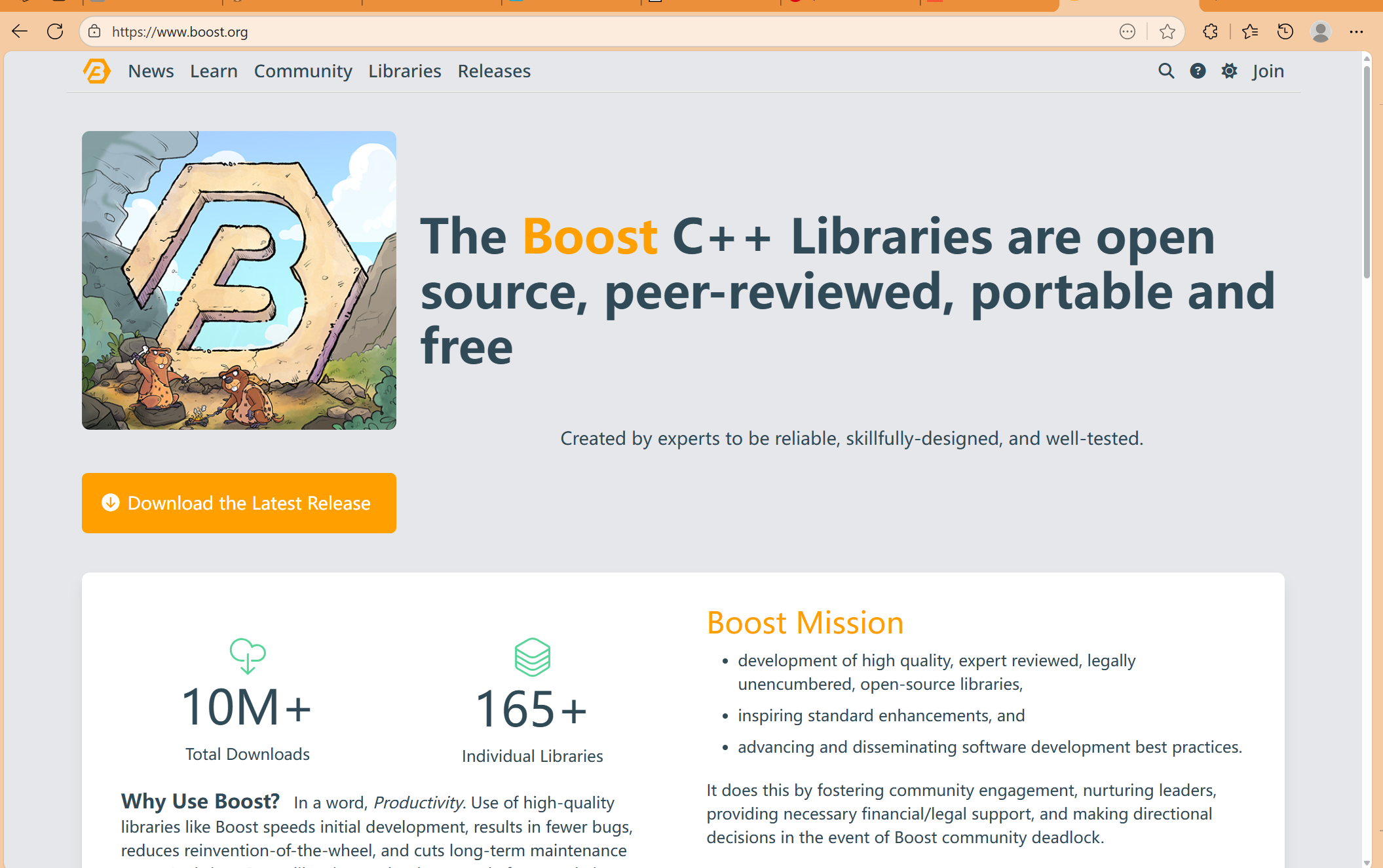Screen dimensions: 1383x868
Task: Reload the page with the refresh icon
Action: click(x=55, y=31)
